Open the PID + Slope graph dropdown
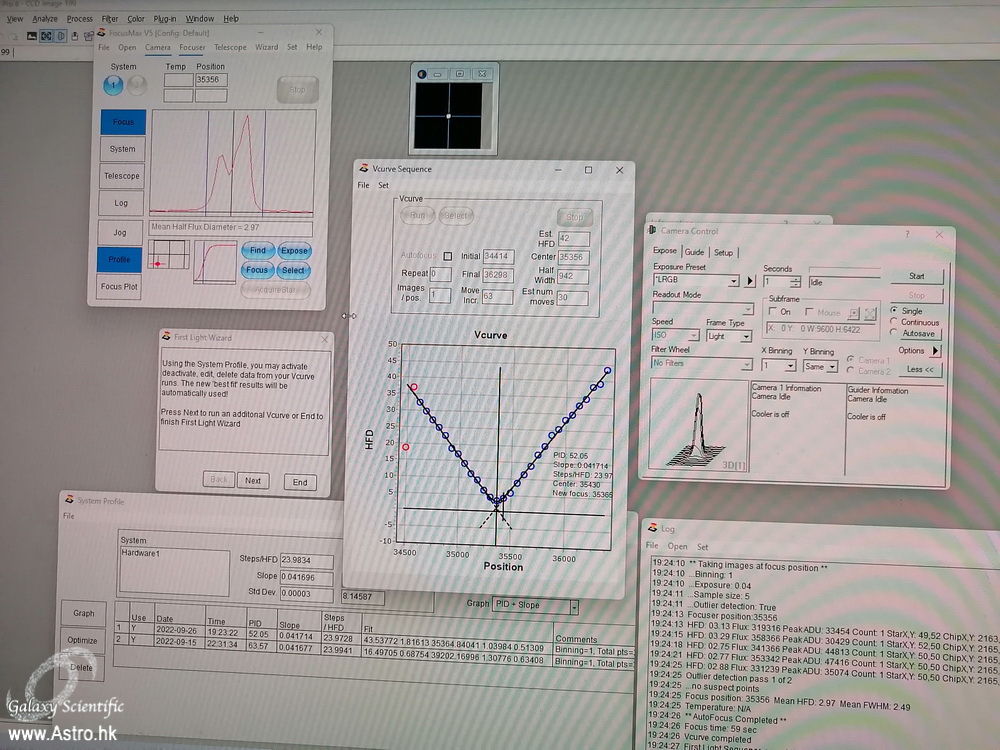 [x=574, y=607]
